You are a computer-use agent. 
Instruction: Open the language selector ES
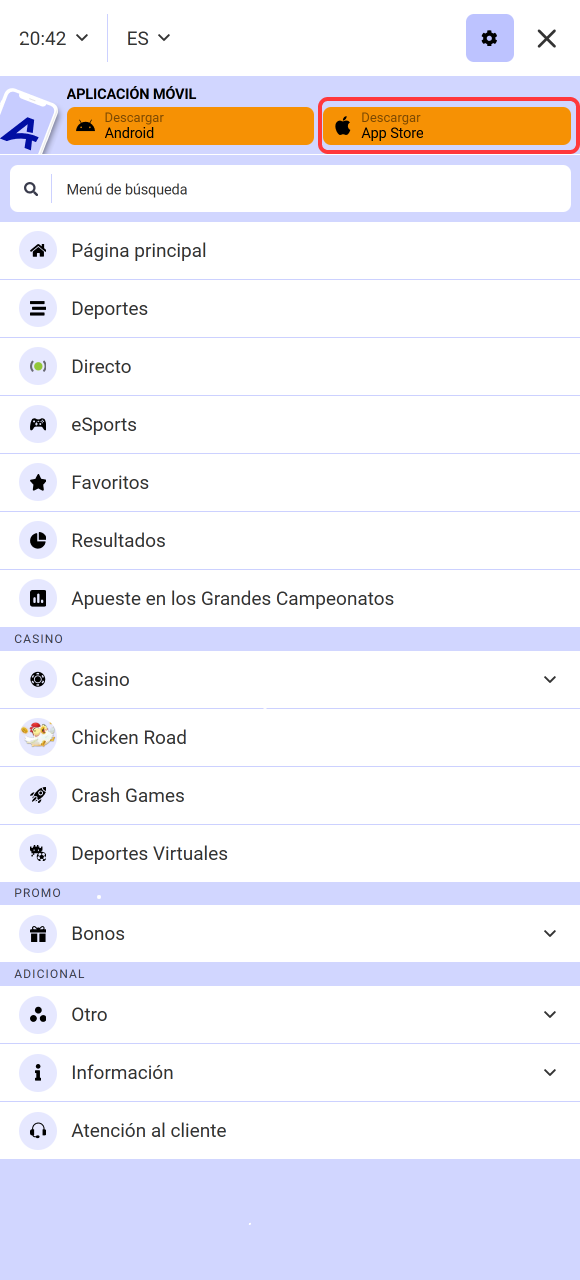click(x=147, y=38)
